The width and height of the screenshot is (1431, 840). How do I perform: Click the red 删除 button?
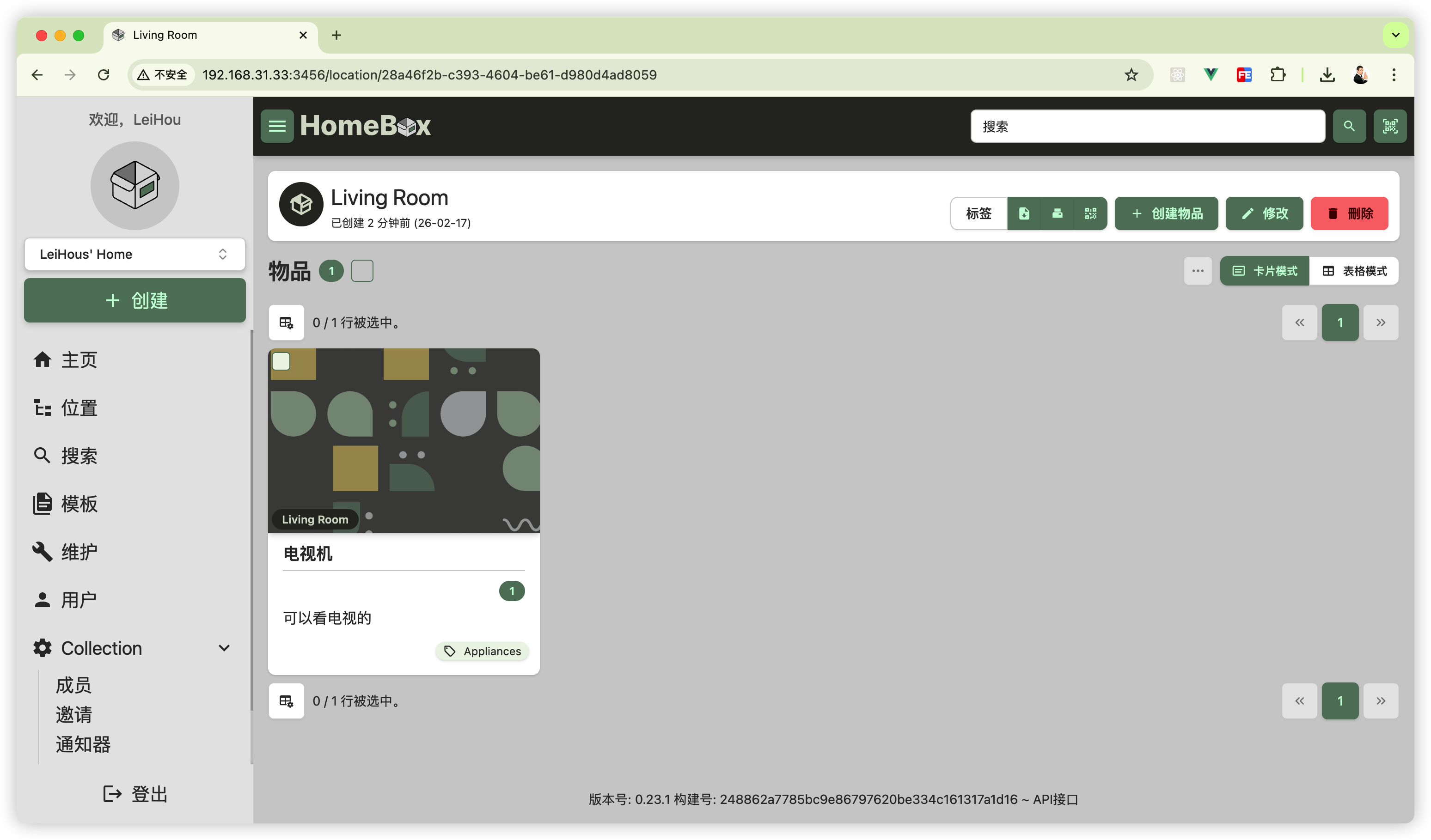(1349, 213)
